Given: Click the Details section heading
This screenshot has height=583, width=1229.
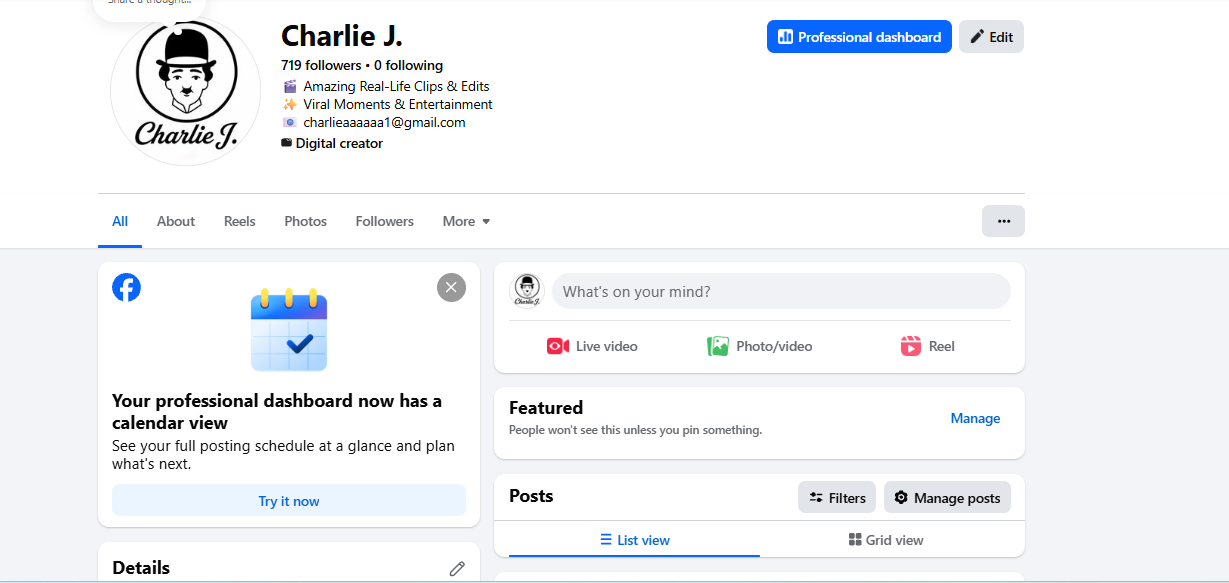Looking at the screenshot, I should point(141,567).
